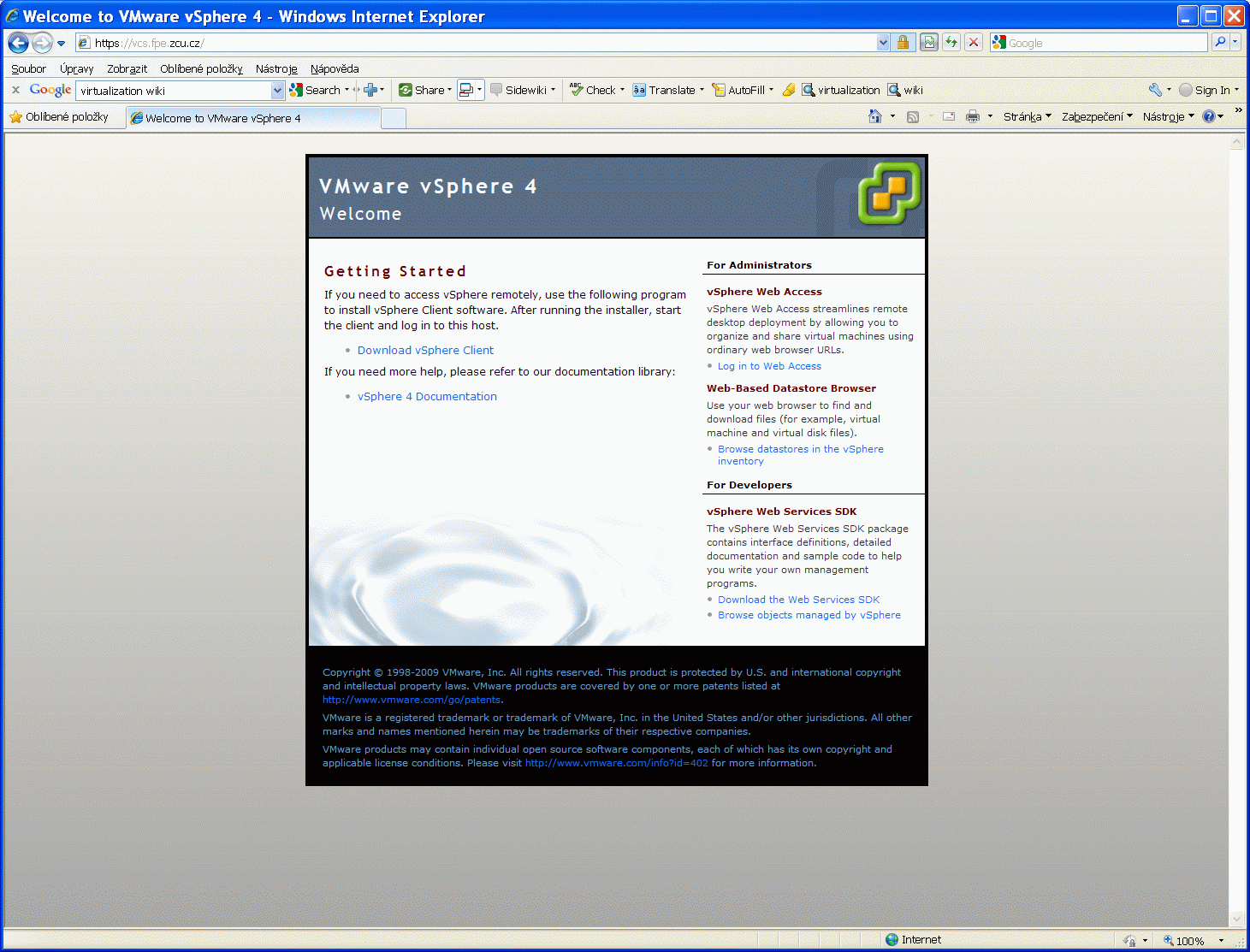Open the Zobrazit menu
1250x952 pixels.
127,68
